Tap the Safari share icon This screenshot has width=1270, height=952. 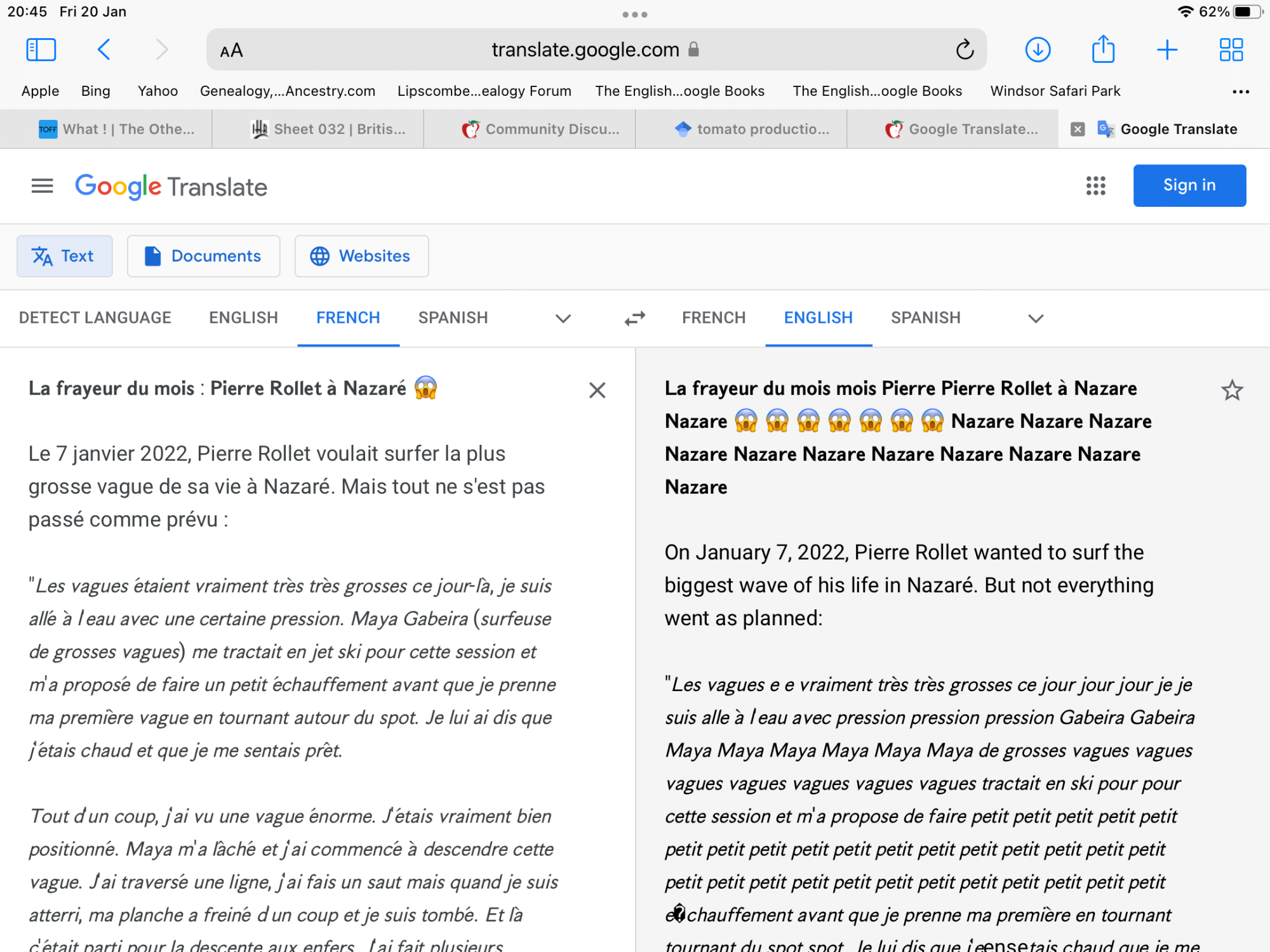click(1103, 50)
